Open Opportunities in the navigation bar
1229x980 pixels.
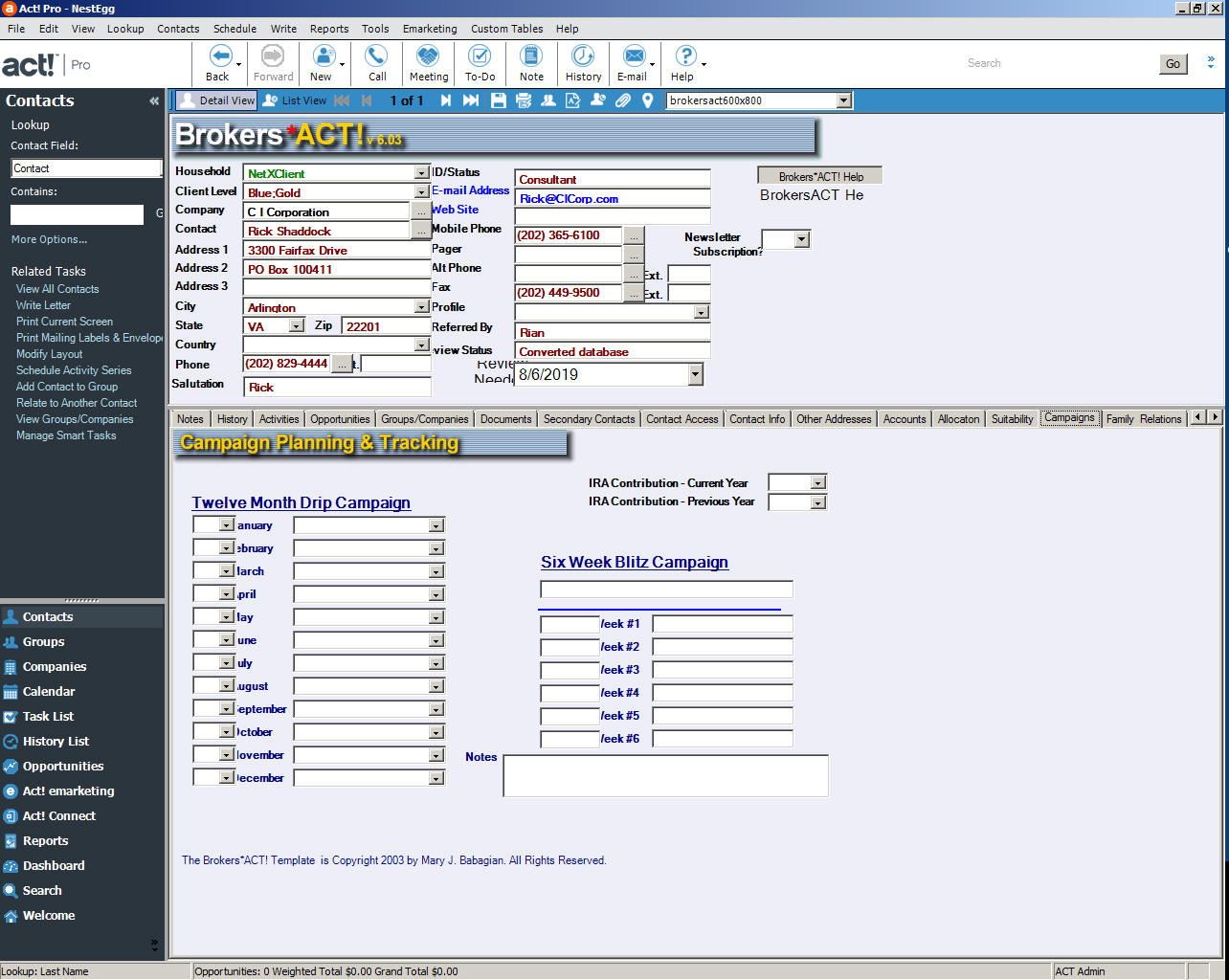click(62, 767)
